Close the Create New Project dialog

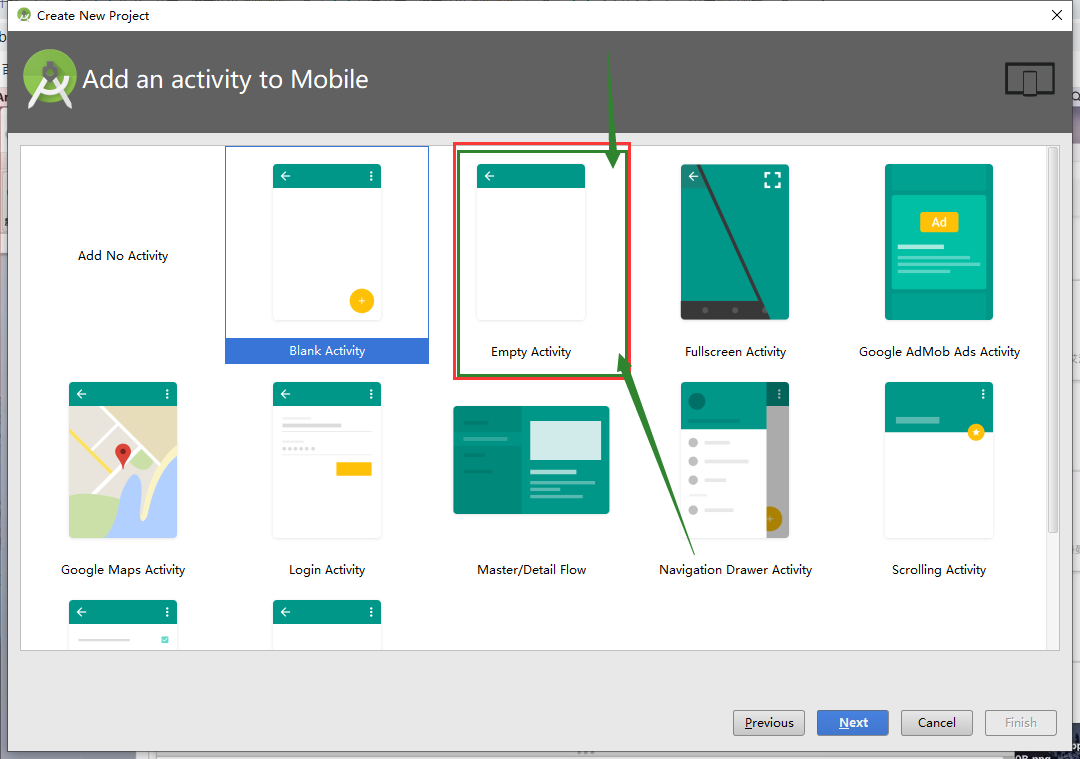1057,15
